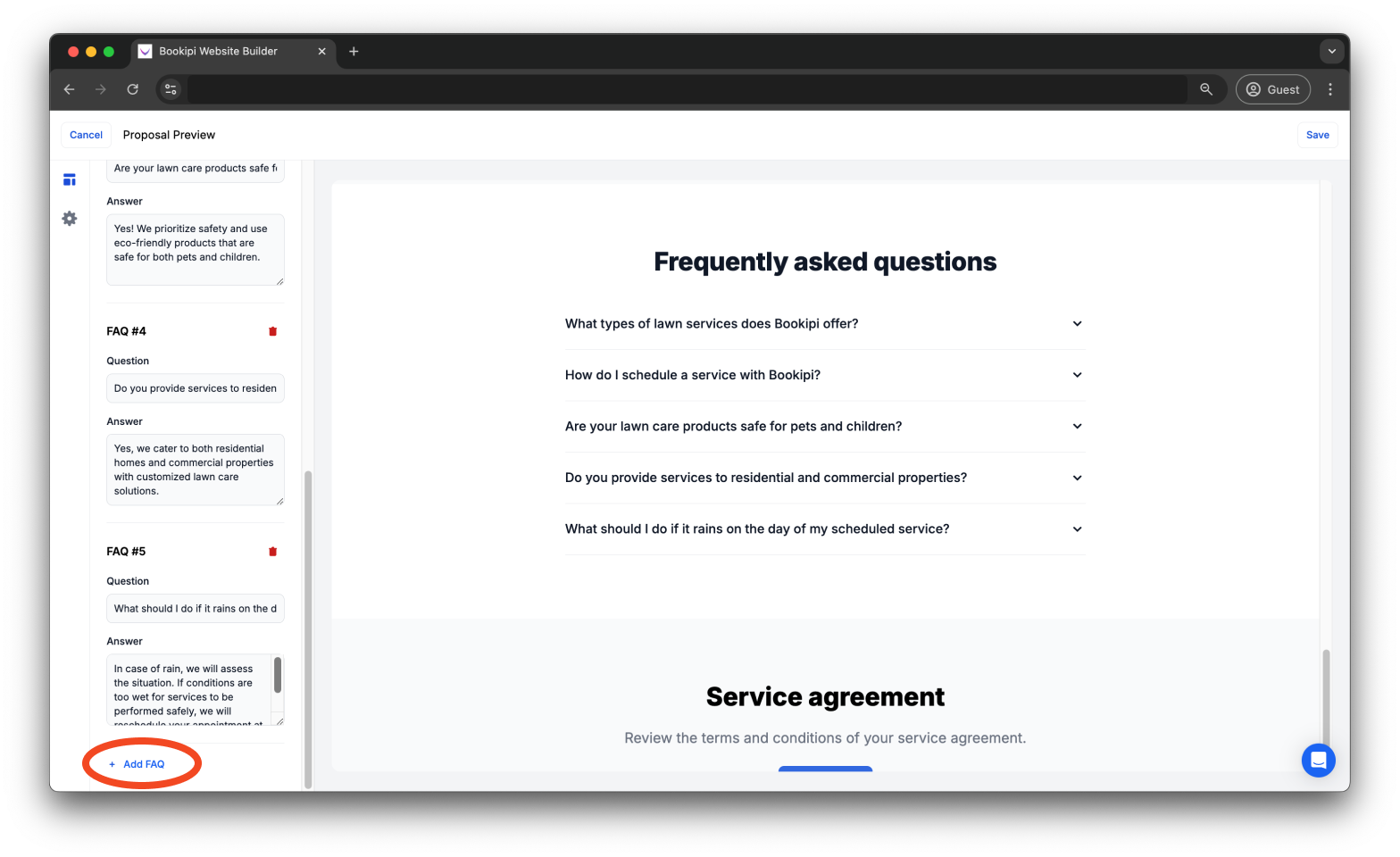Open website settings via the gear icon

tap(69, 218)
